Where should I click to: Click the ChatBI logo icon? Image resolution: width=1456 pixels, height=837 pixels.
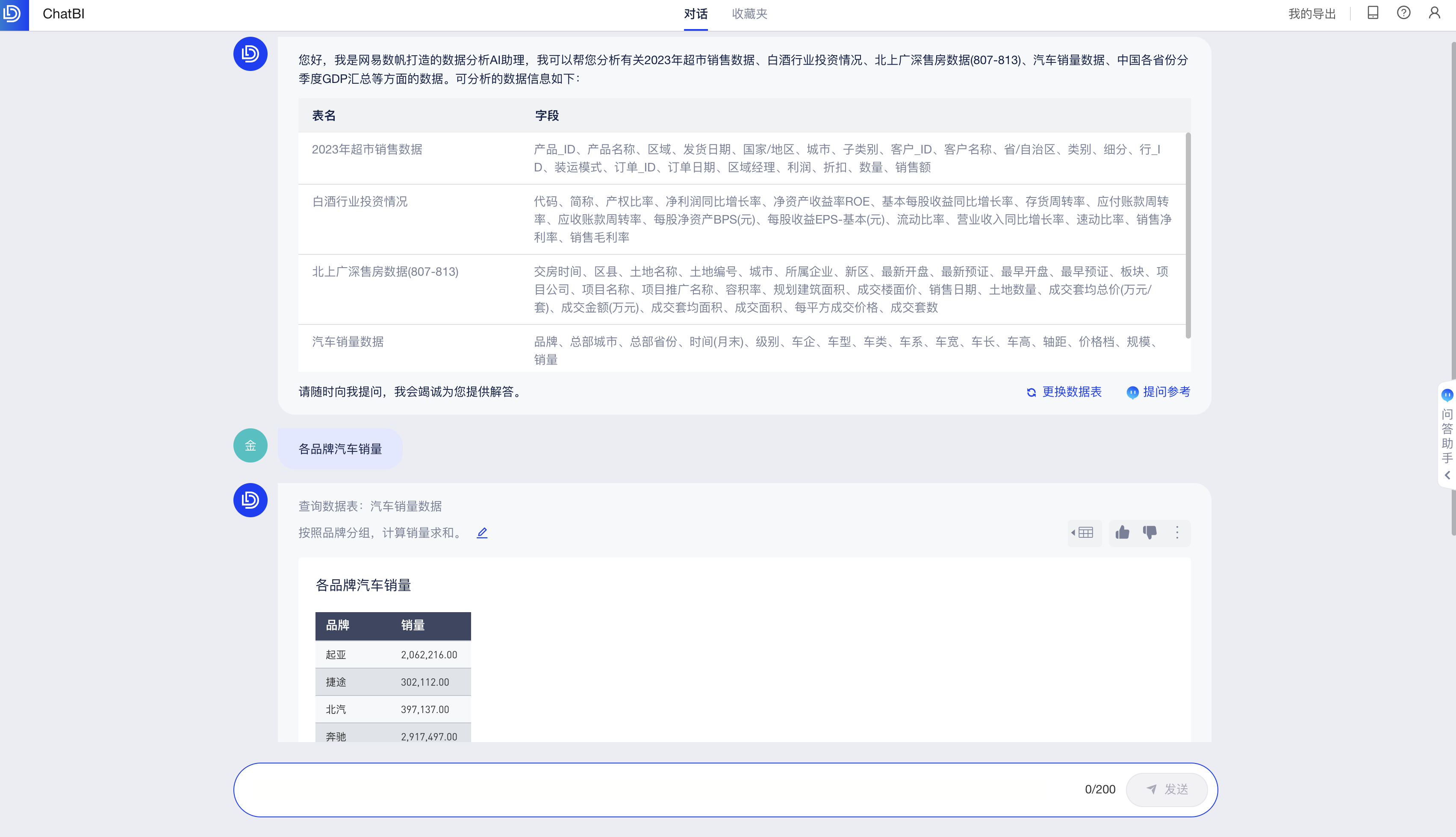[x=14, y=14]
